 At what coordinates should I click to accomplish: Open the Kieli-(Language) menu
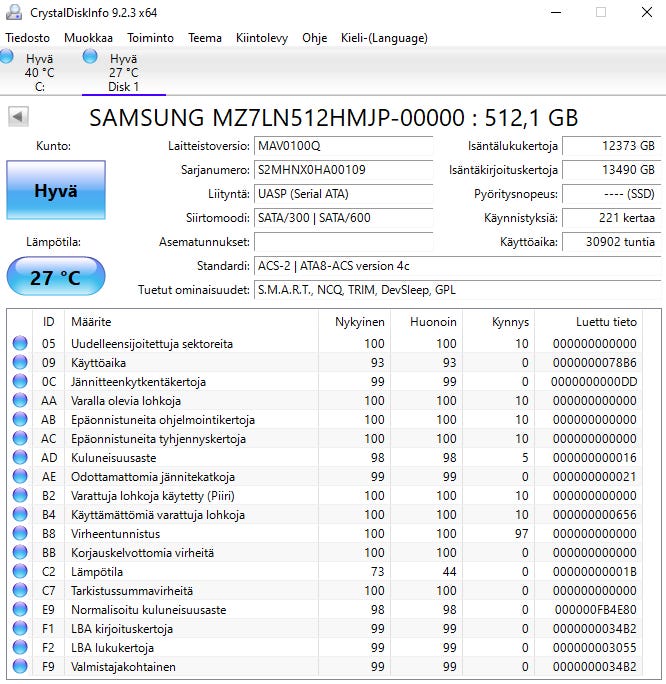click(x=384, y=38)
